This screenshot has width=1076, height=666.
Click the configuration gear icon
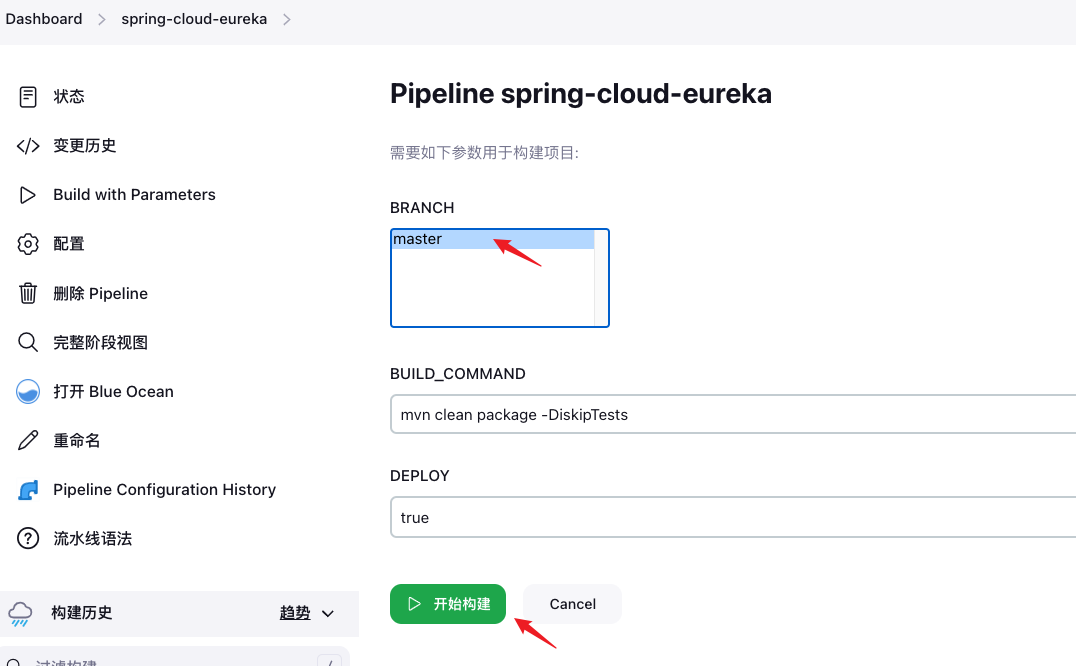[28, 244]
